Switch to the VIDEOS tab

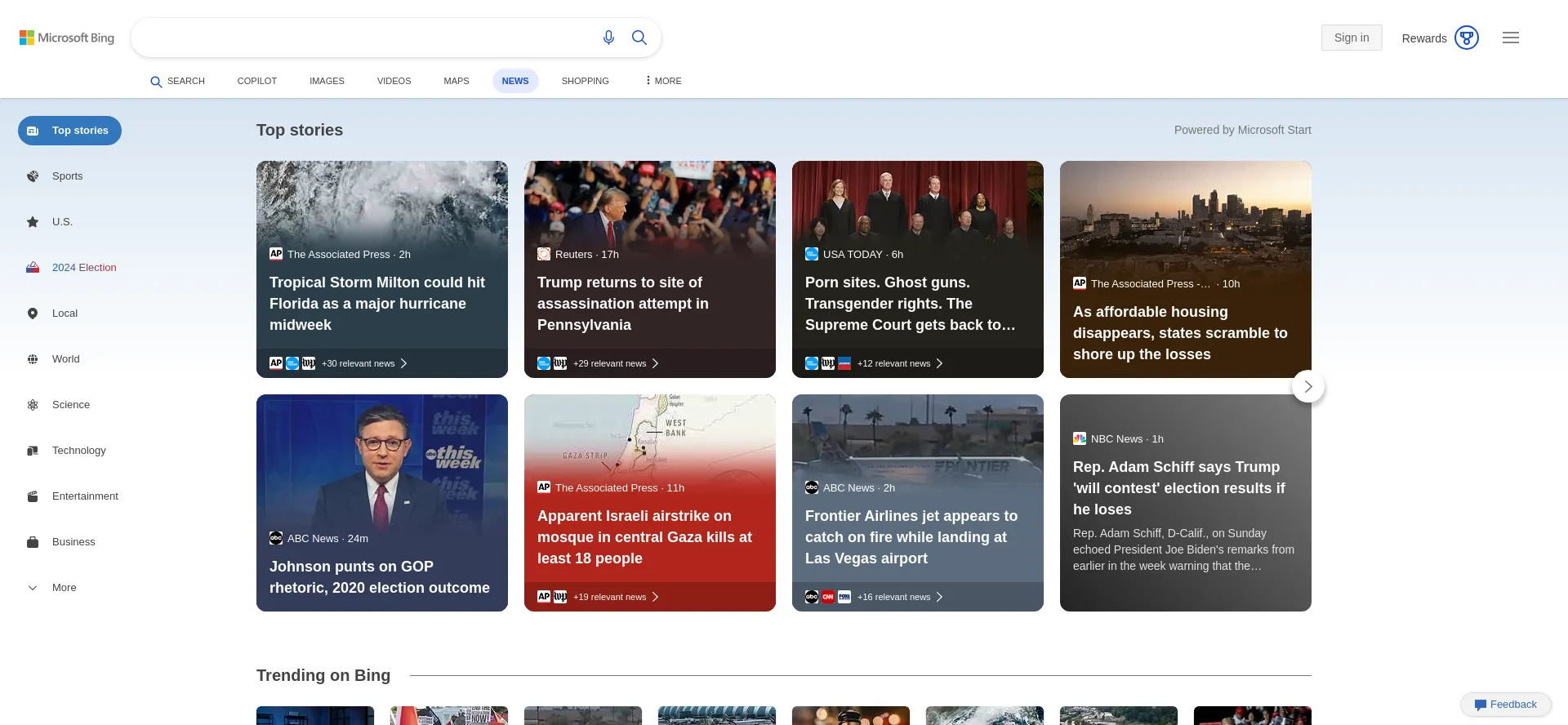click(394, 81)
